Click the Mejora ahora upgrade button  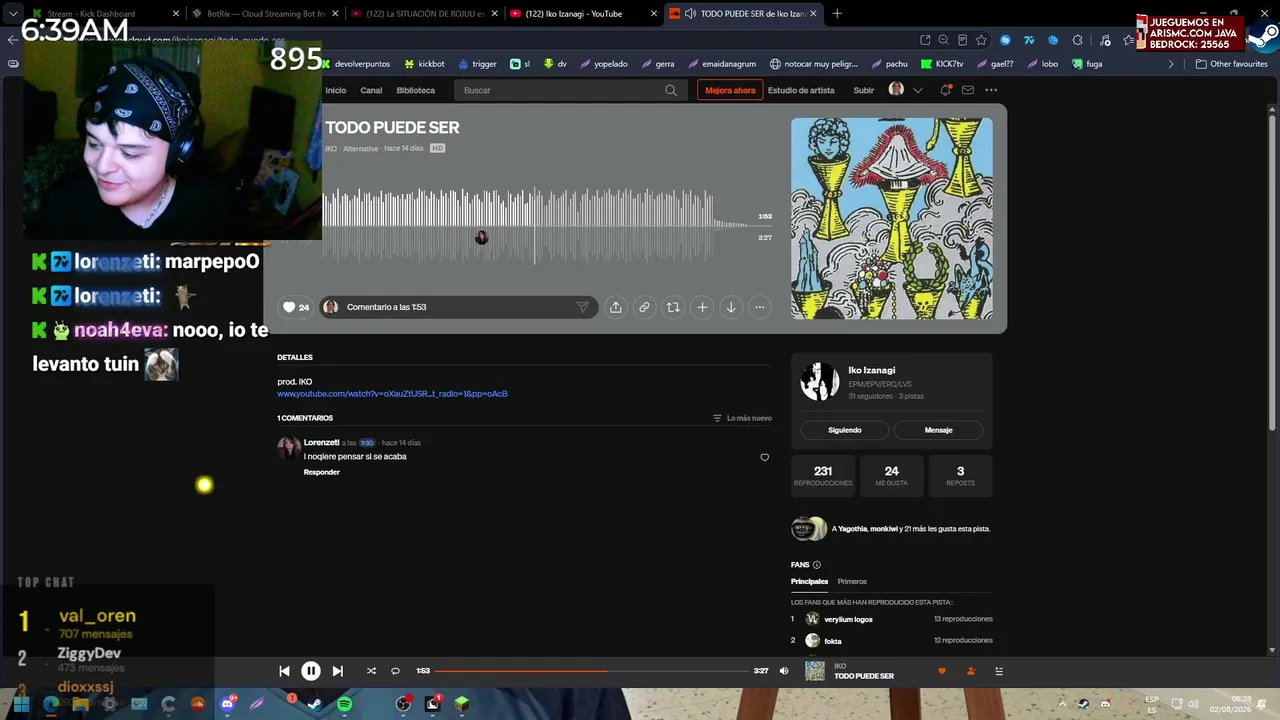tap(730, 90)
